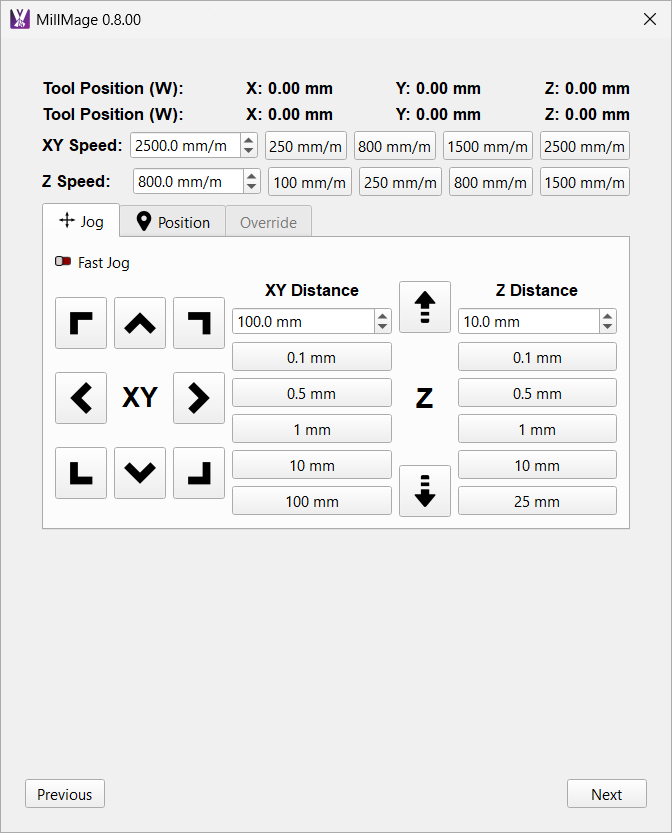Click the XY Distance input field
Viewport: 672px width, 833px height.
click(302, 322)
